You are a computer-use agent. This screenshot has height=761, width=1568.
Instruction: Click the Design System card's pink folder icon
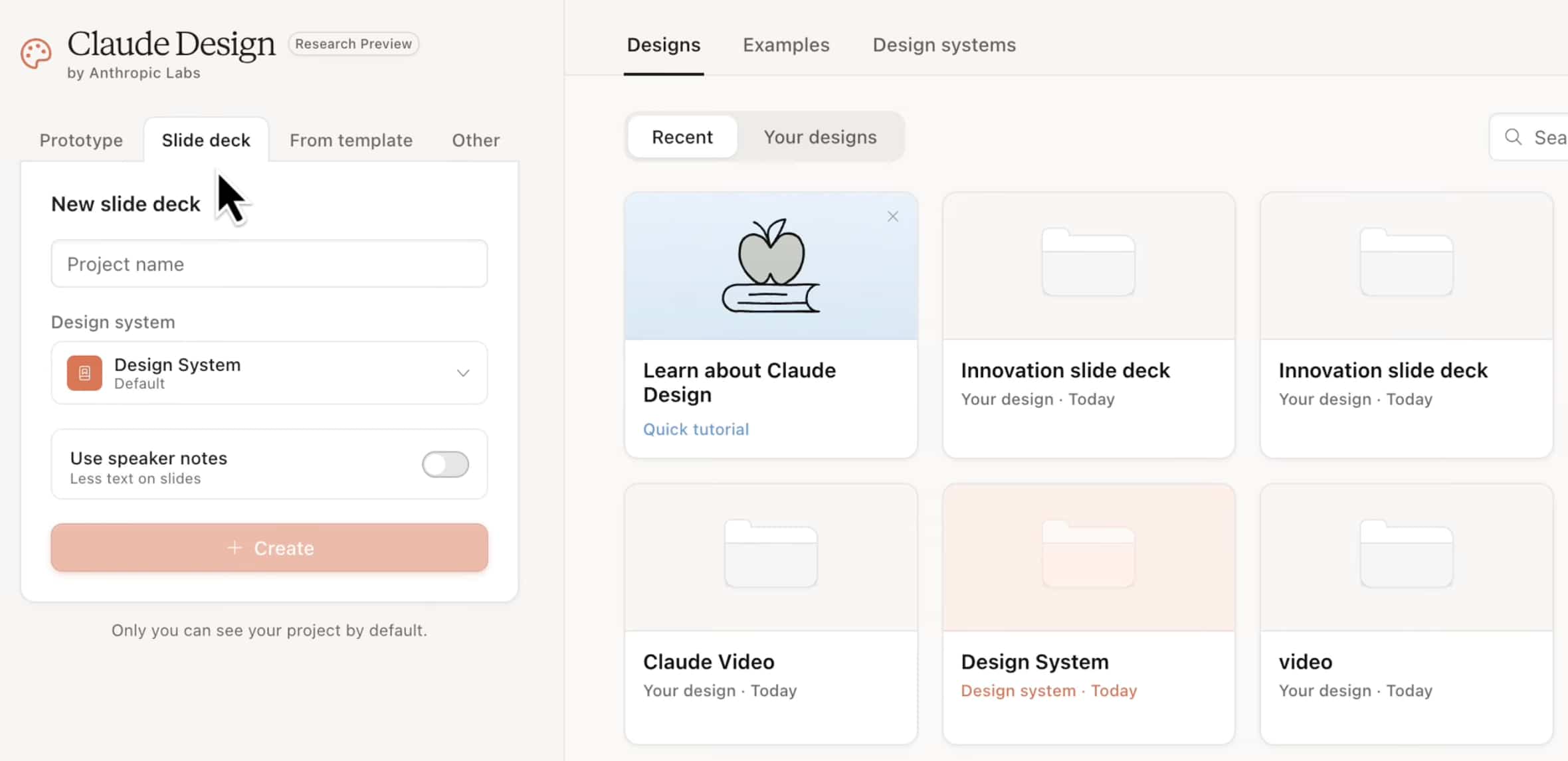pos(1088,553)
